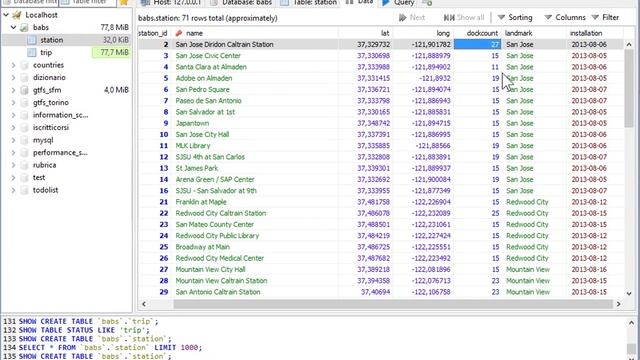Click the new query tab icon

coord(427,2)
